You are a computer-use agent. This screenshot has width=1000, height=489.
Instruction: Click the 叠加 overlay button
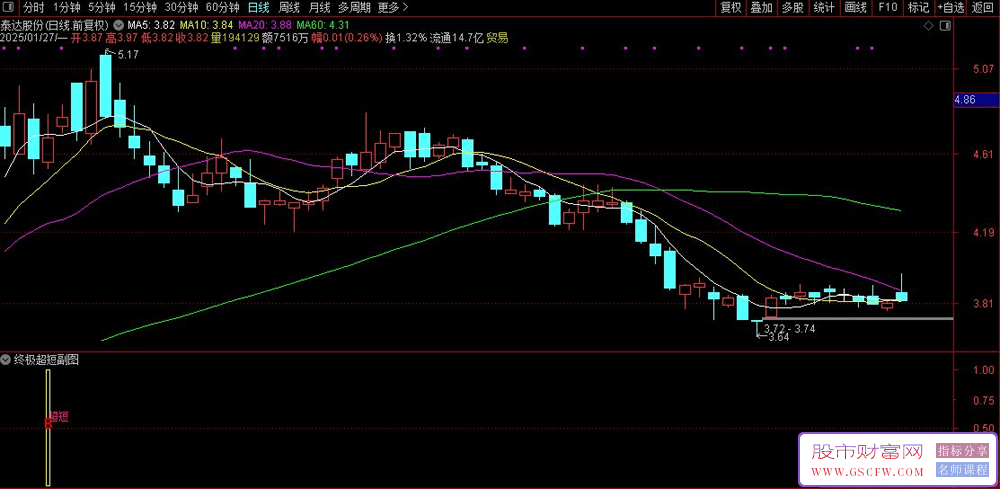click(761, 8)
